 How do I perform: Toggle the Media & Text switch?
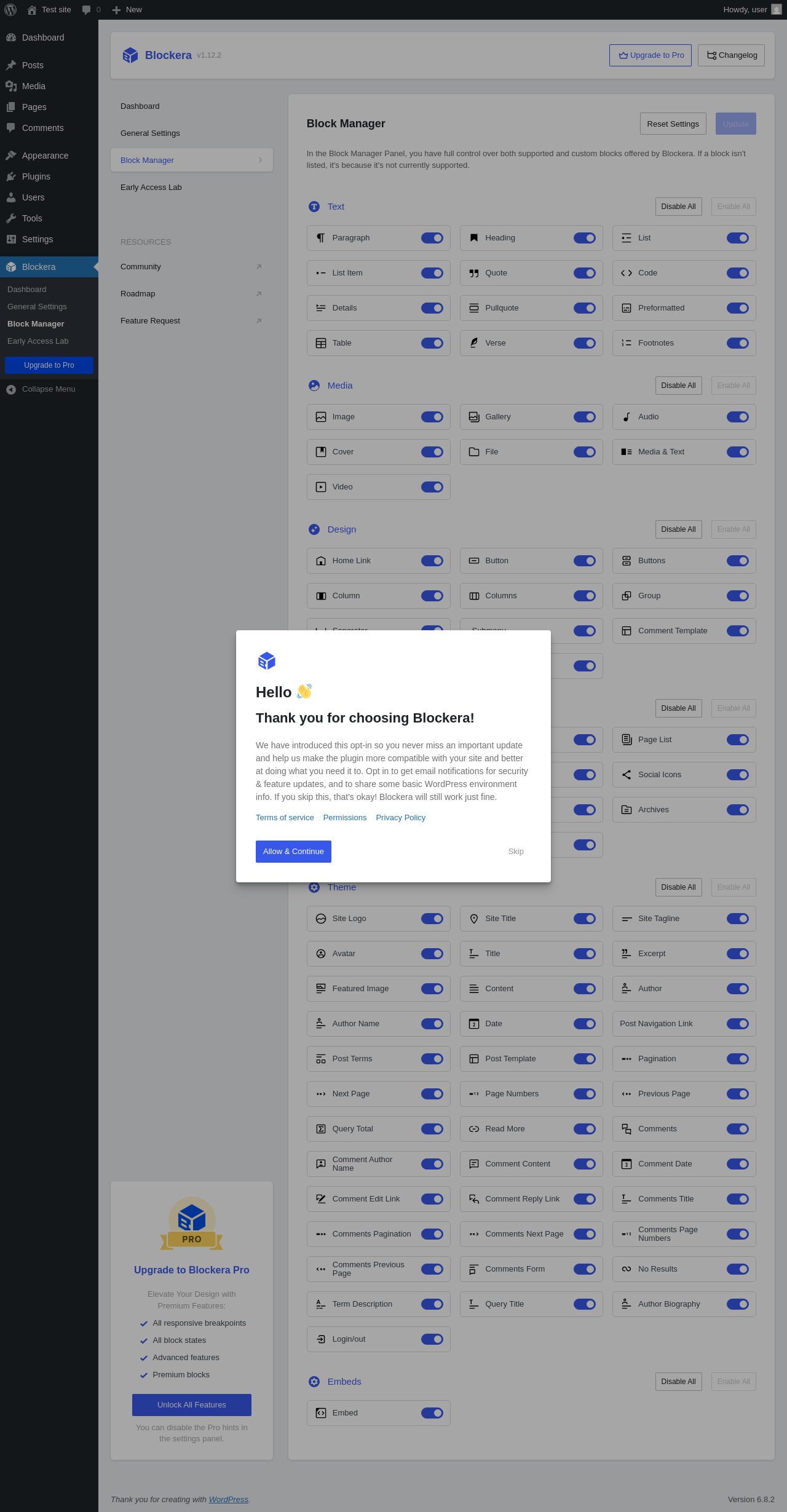point(738,452)
